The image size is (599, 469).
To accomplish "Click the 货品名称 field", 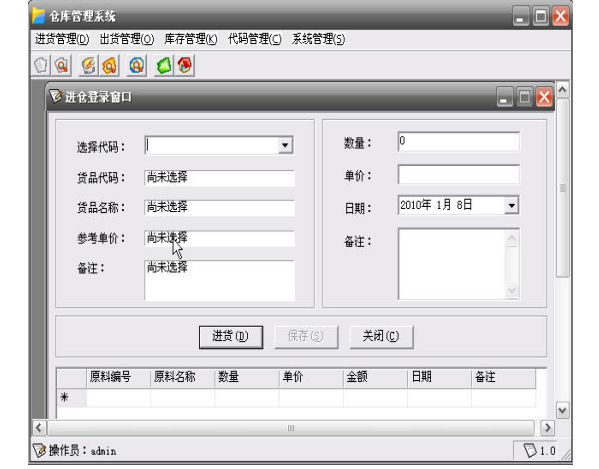I will pyautogui.click(x=219, y=208).
